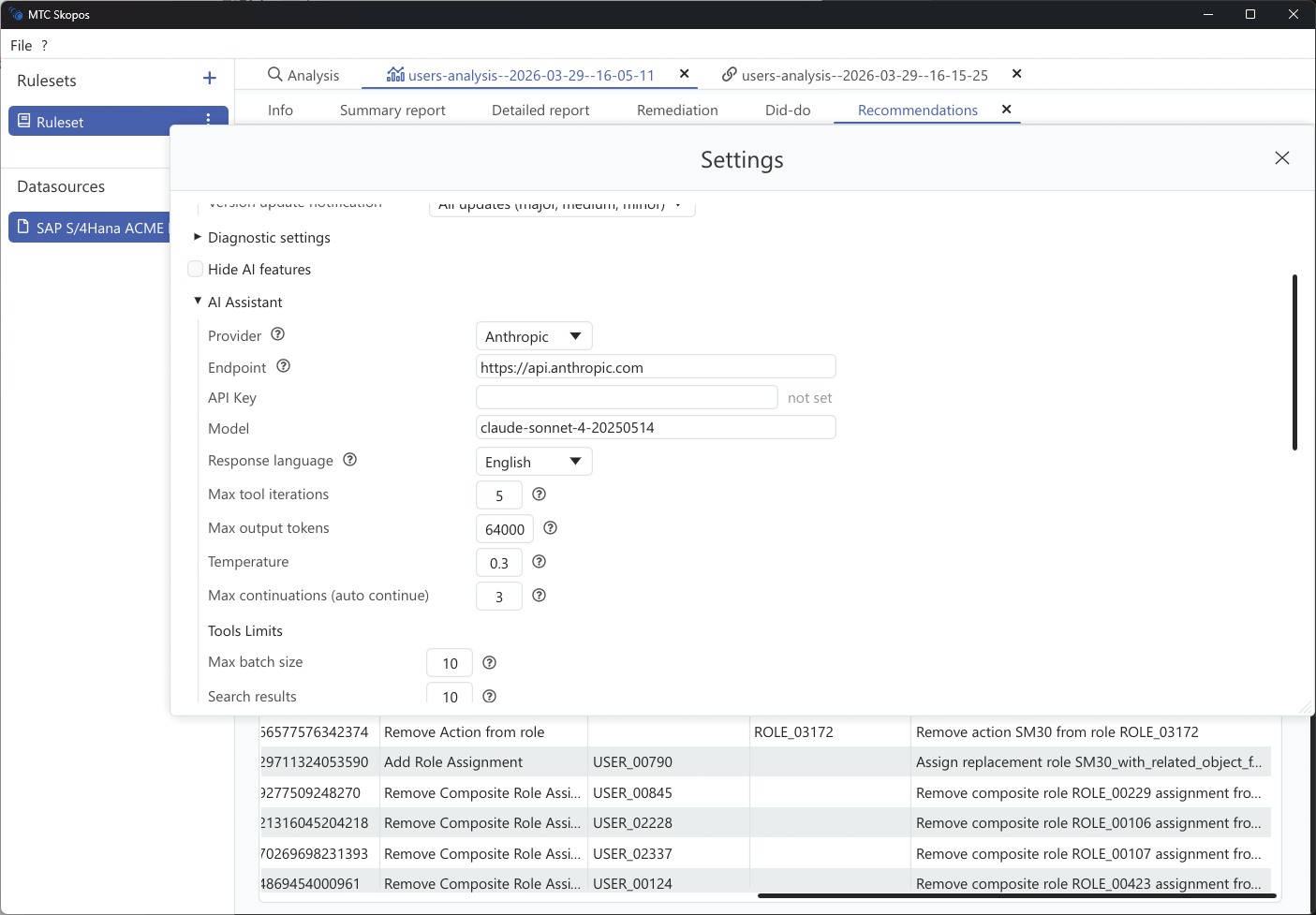Enable the Hide AI features checkbox
Image resolution: width=1316 pixels, height=915 pixels.
tap(195, 269)
